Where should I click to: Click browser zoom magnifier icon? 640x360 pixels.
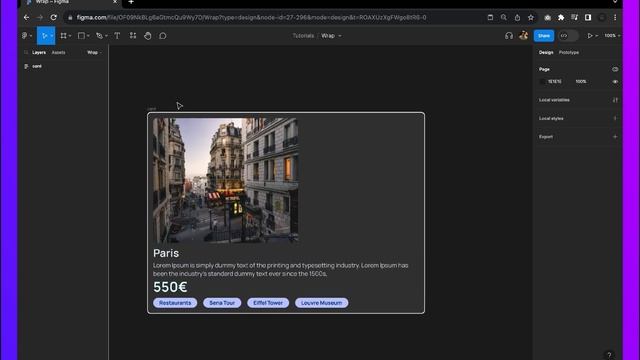[x=504, y=18]
